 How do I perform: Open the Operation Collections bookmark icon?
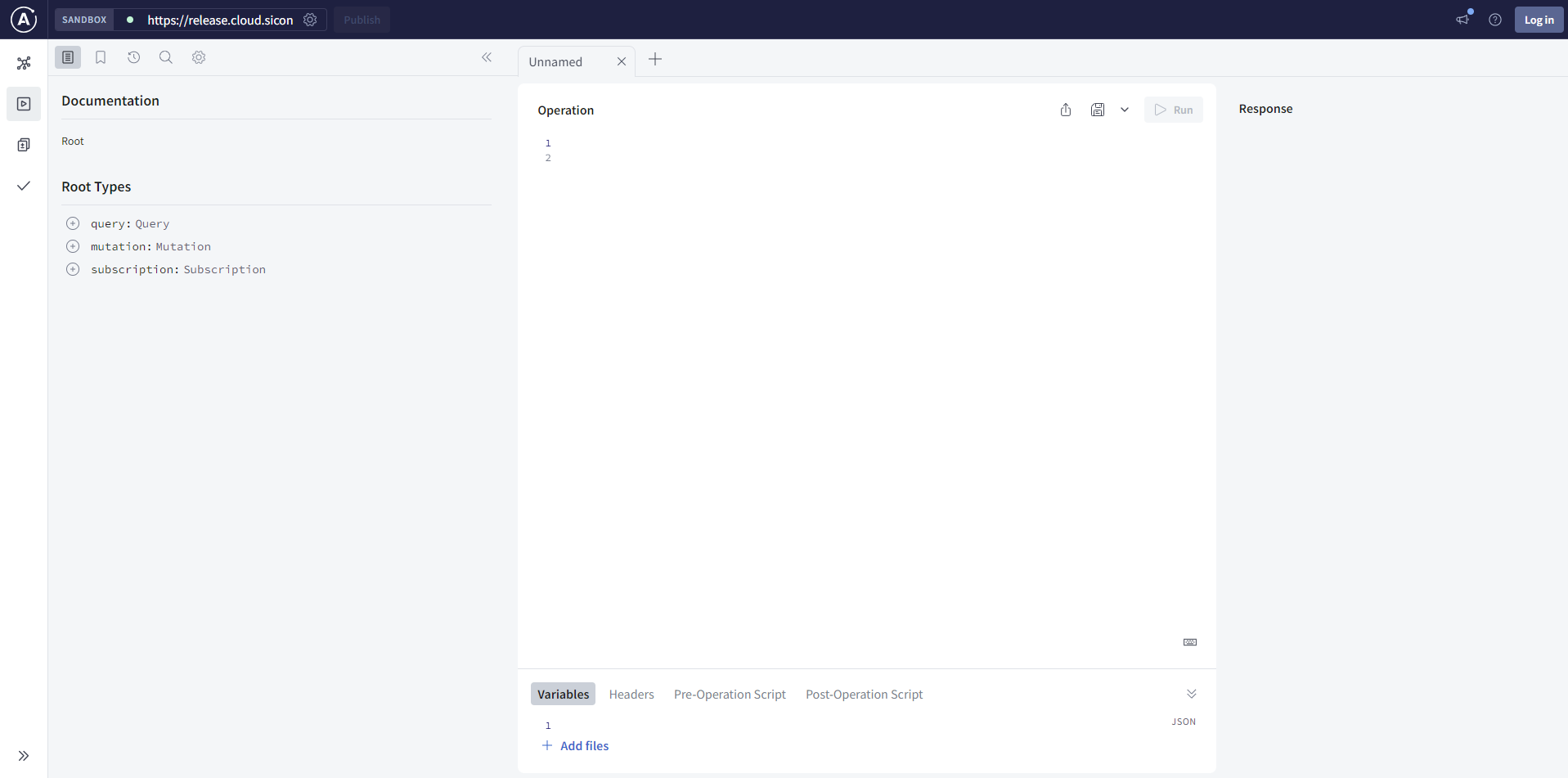click(101, 57)
